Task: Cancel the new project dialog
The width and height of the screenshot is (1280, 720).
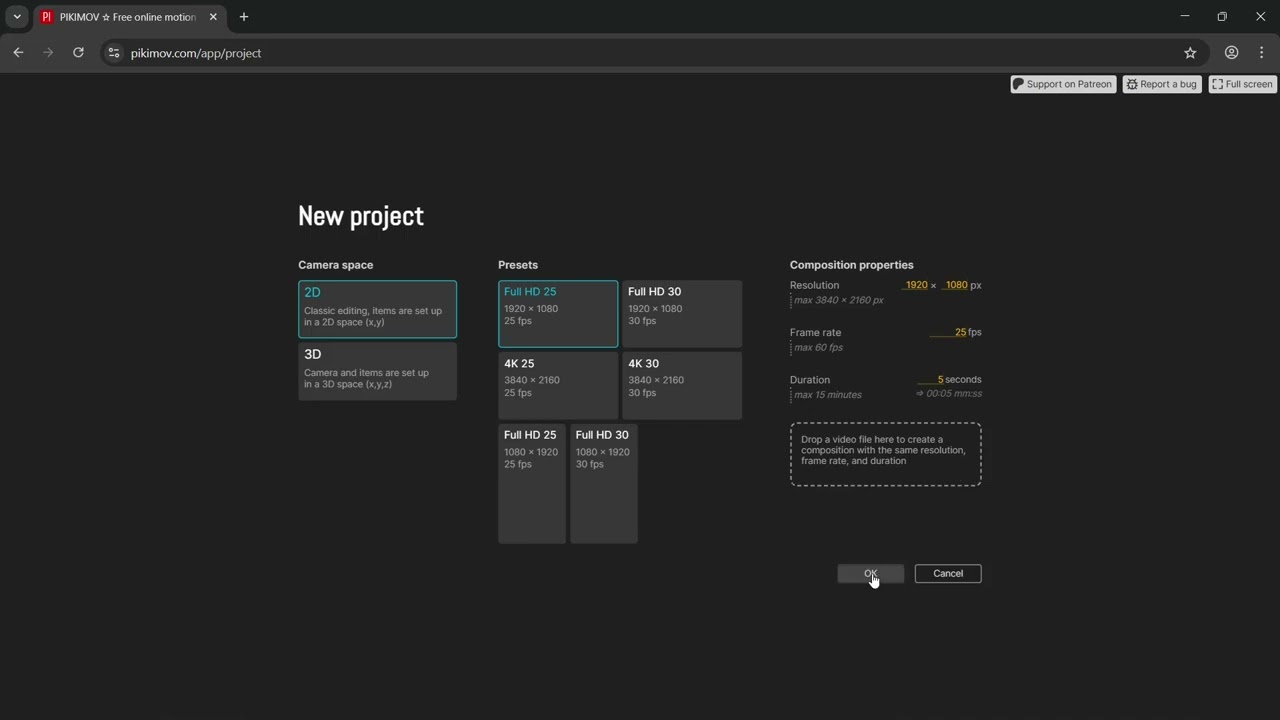Action: pyautogui.click(x=948, y=573)
